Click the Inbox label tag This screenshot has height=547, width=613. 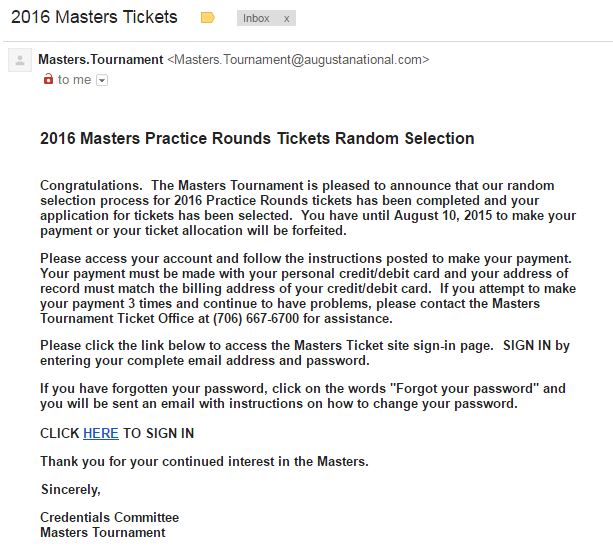257,18
